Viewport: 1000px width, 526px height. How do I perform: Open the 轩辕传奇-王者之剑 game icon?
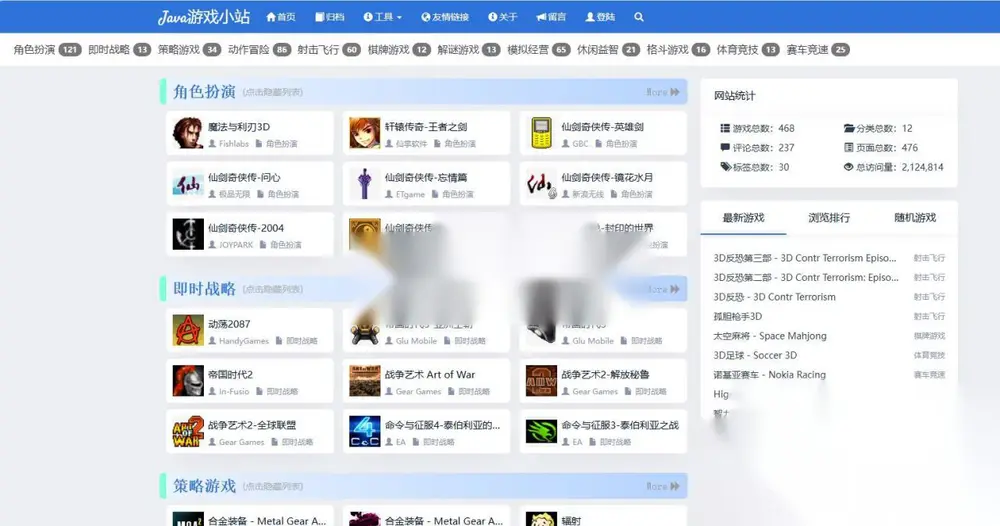(365, 133)
